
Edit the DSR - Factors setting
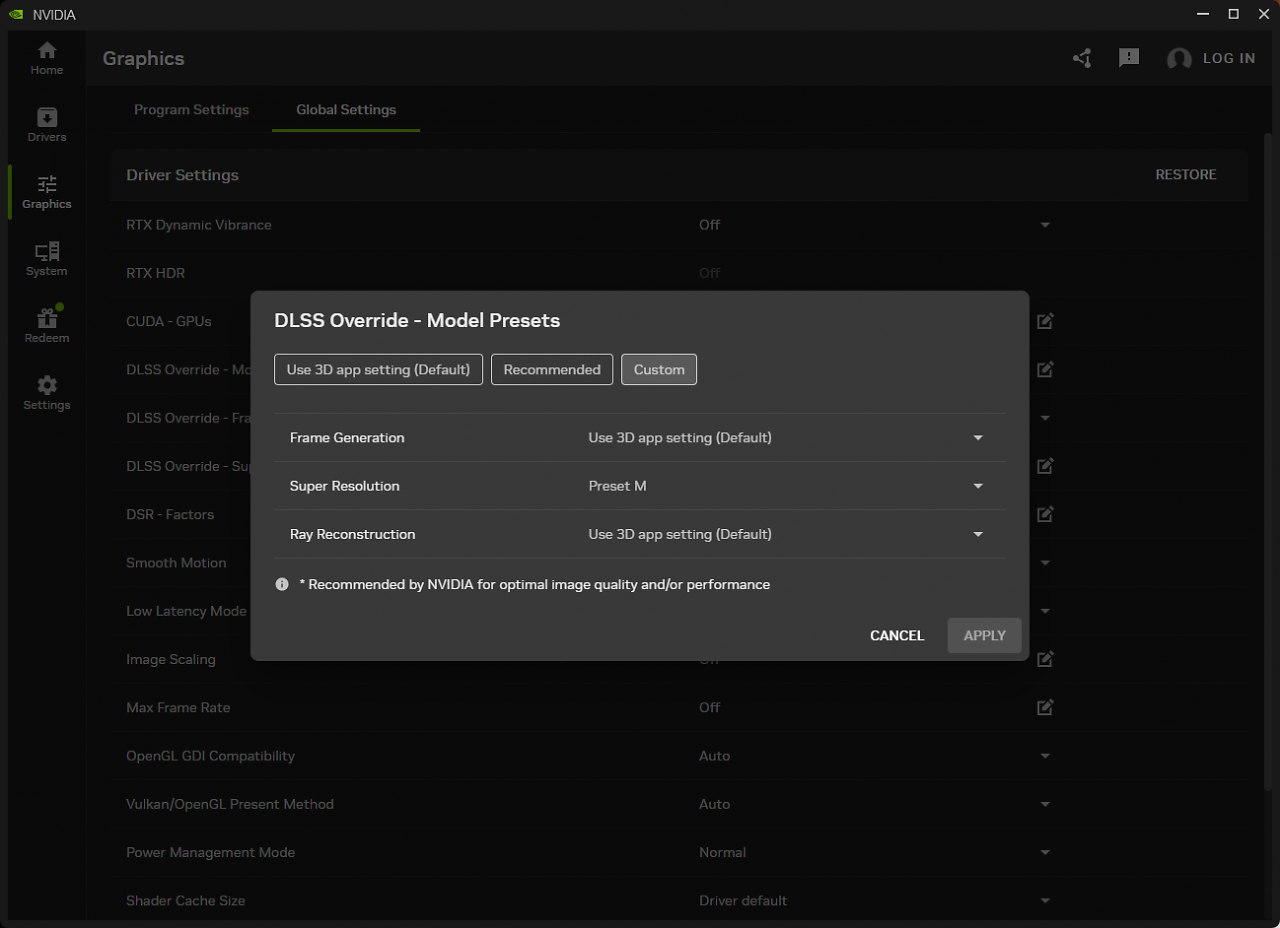1045,514
